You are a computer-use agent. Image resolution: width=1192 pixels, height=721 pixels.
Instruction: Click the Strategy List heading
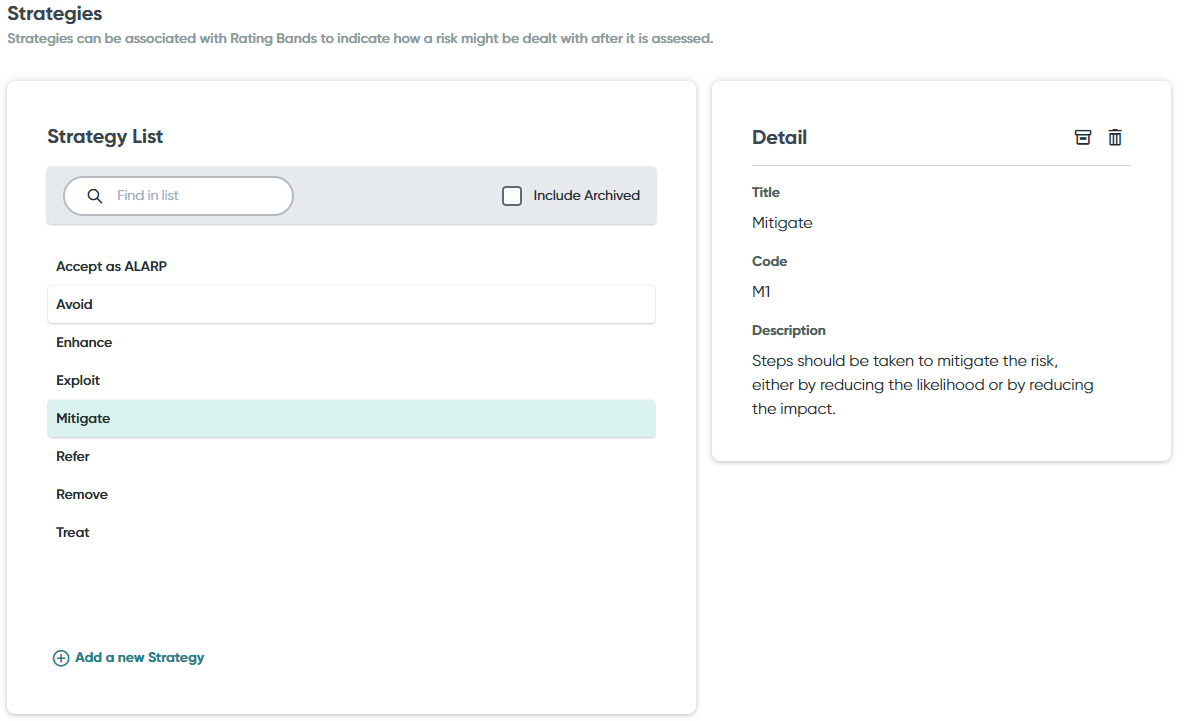coord(105,136)
